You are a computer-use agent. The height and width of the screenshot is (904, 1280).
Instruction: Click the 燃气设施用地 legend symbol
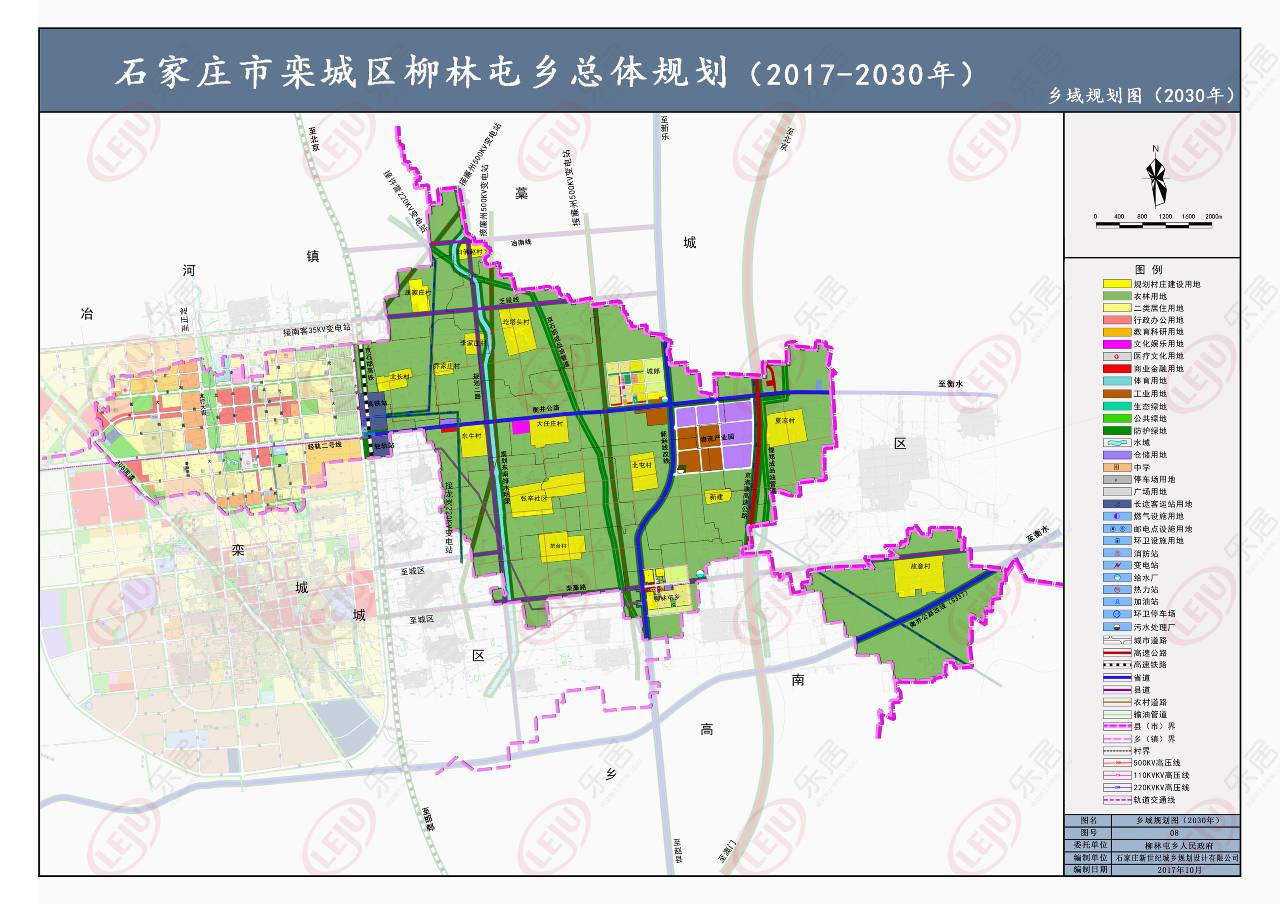[1117, 516]
